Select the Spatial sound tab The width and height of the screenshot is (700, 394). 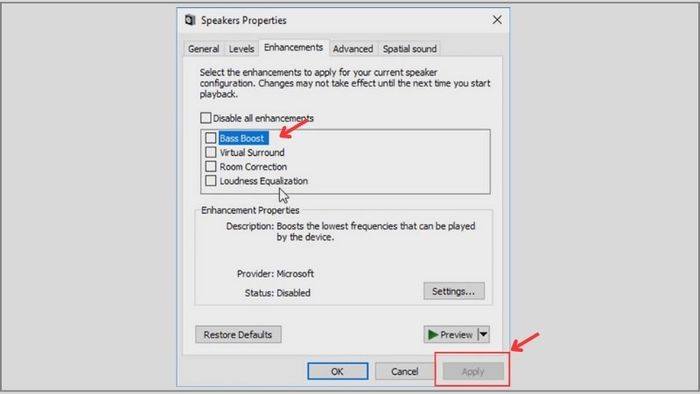[x=409, y=49]
